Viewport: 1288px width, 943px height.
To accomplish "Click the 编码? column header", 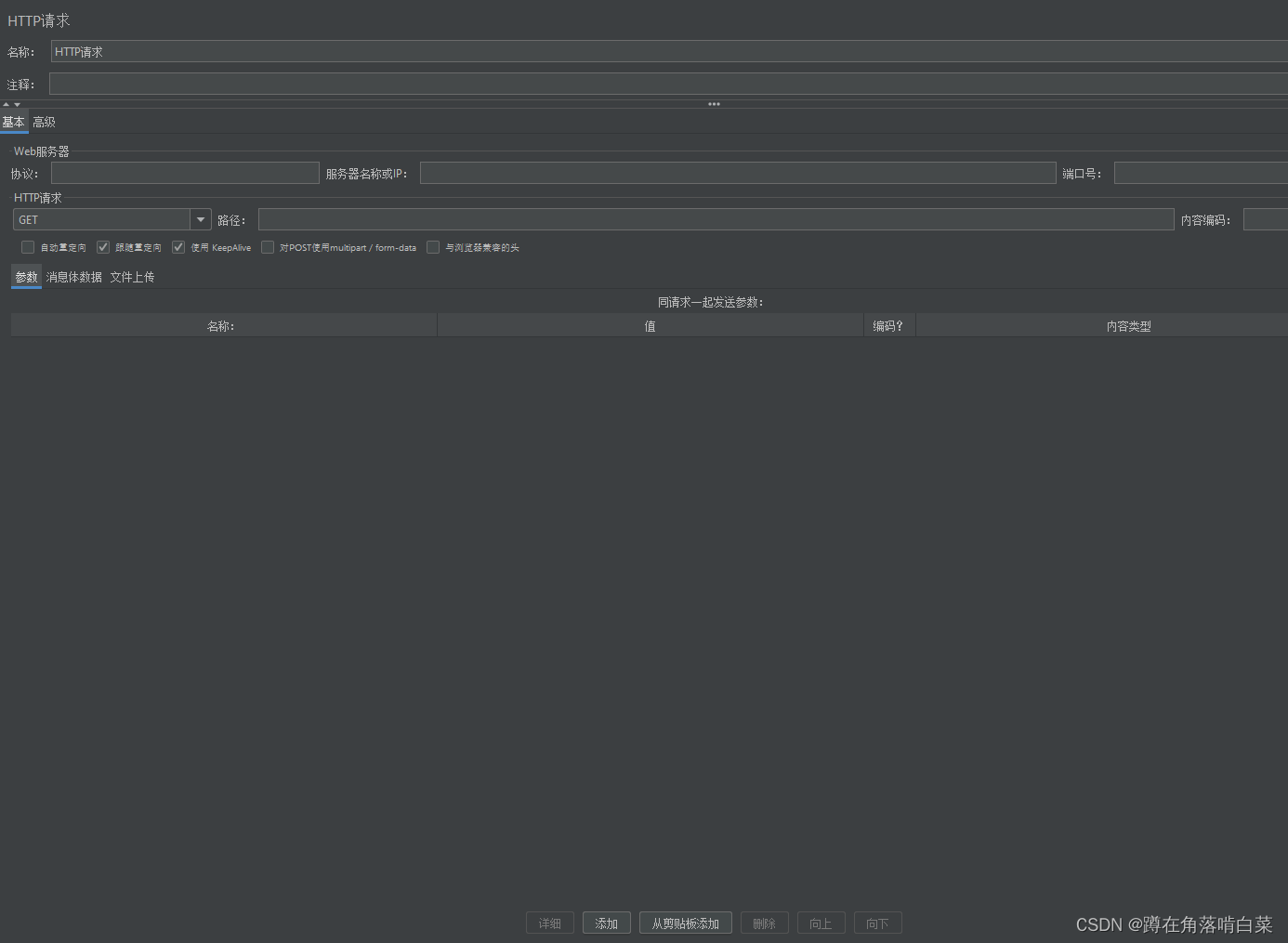I will [889, 326].
